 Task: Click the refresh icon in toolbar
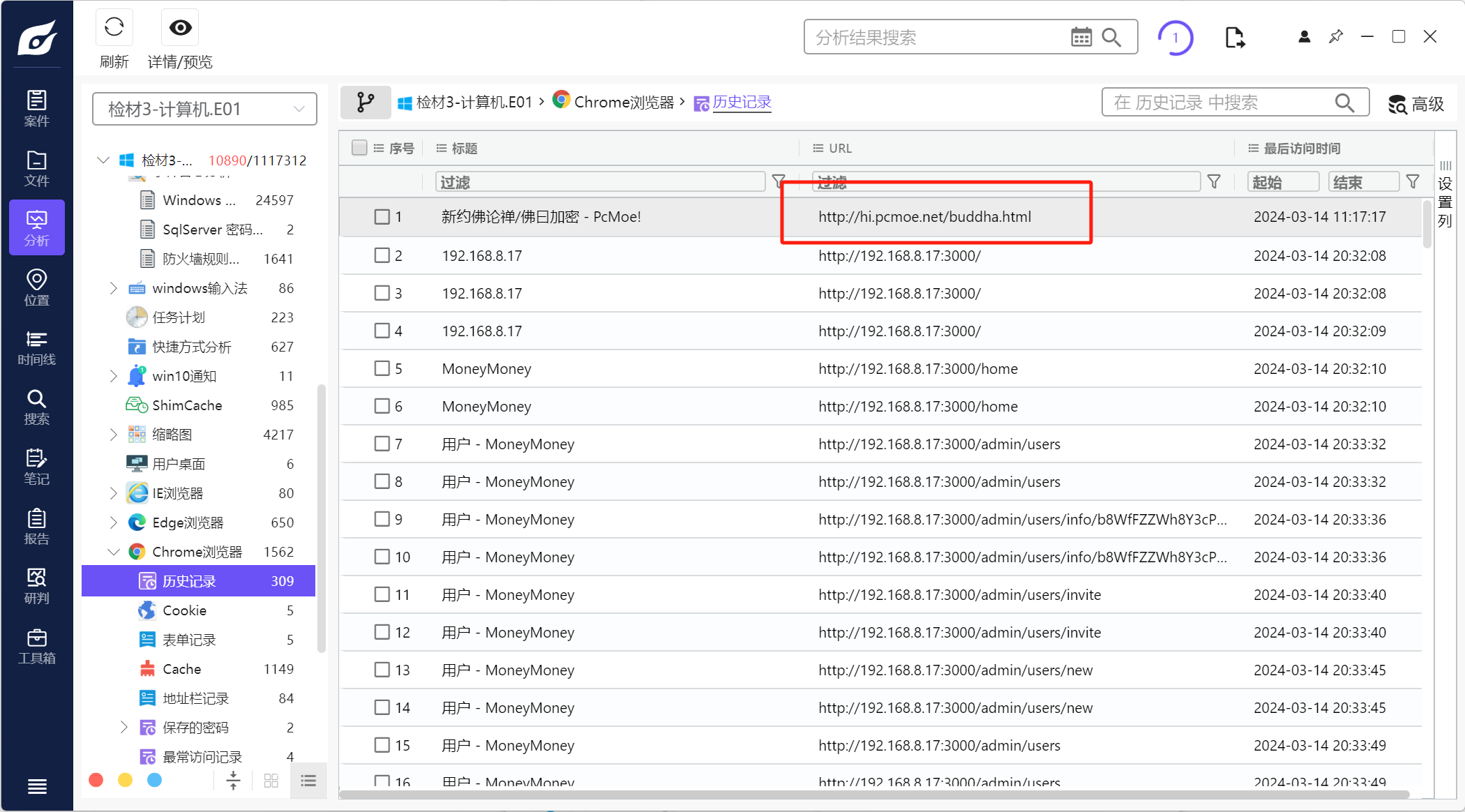(114, 29)
